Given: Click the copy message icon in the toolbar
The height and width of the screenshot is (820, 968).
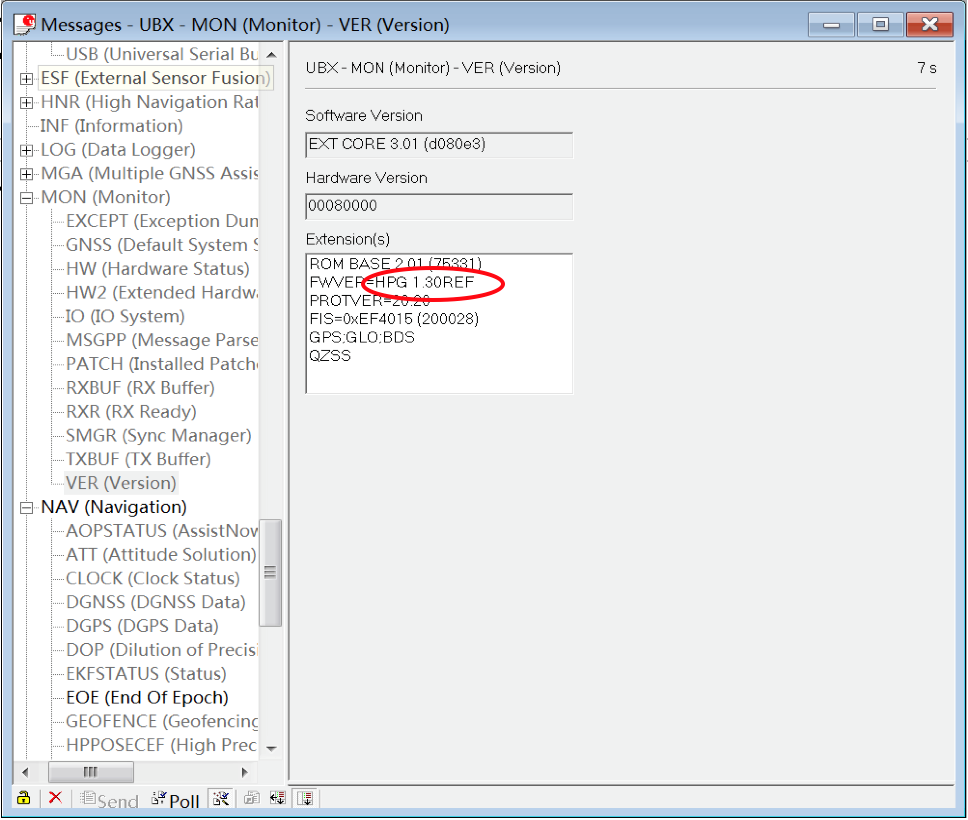Looking at the screenshot, I should pyautogui.click(x=251, y=798).
